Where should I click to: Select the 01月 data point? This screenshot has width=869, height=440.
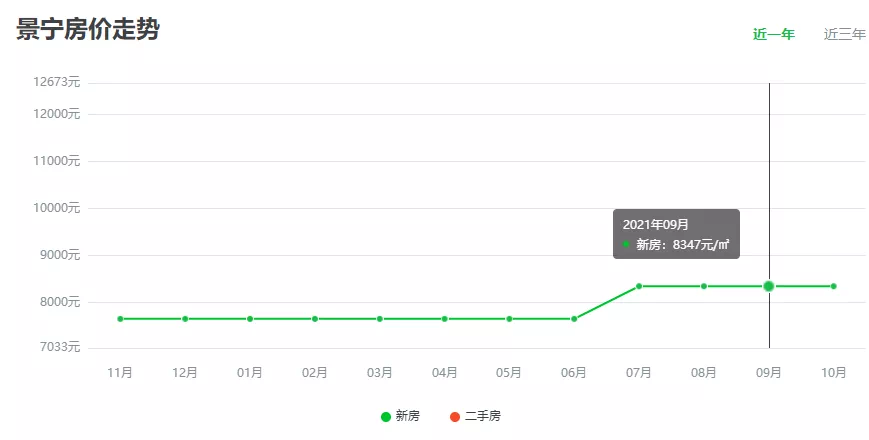(250, 319)
